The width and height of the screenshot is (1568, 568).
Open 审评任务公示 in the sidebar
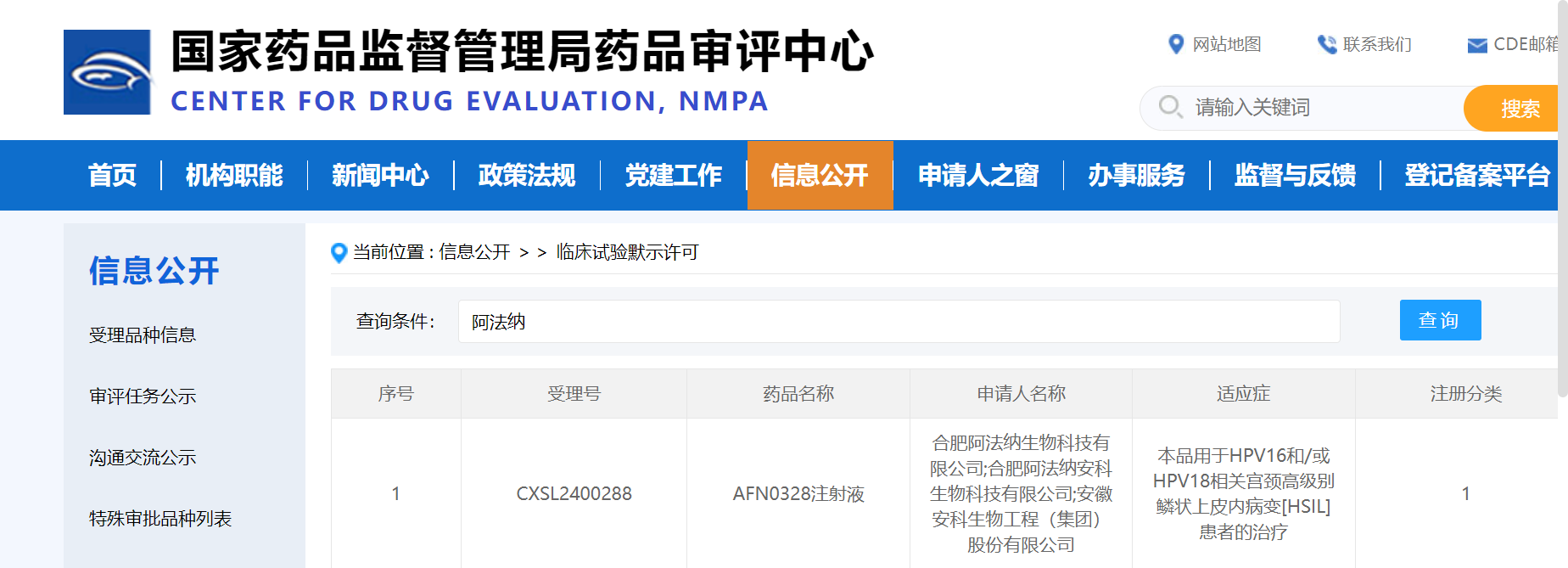click(143, 396)
